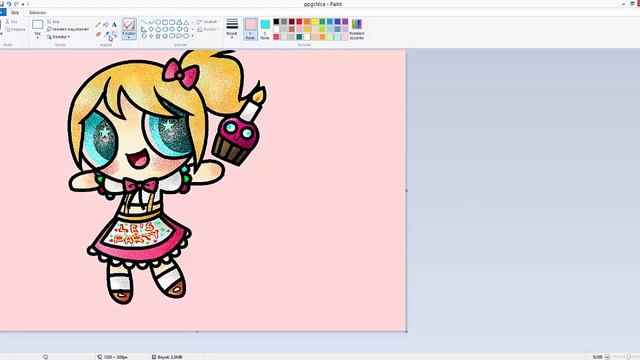Open the Size (Boyut) line thickness dropdown
Image resolution: width=640 pixels, height=360 pixels.
click(232, 29)
